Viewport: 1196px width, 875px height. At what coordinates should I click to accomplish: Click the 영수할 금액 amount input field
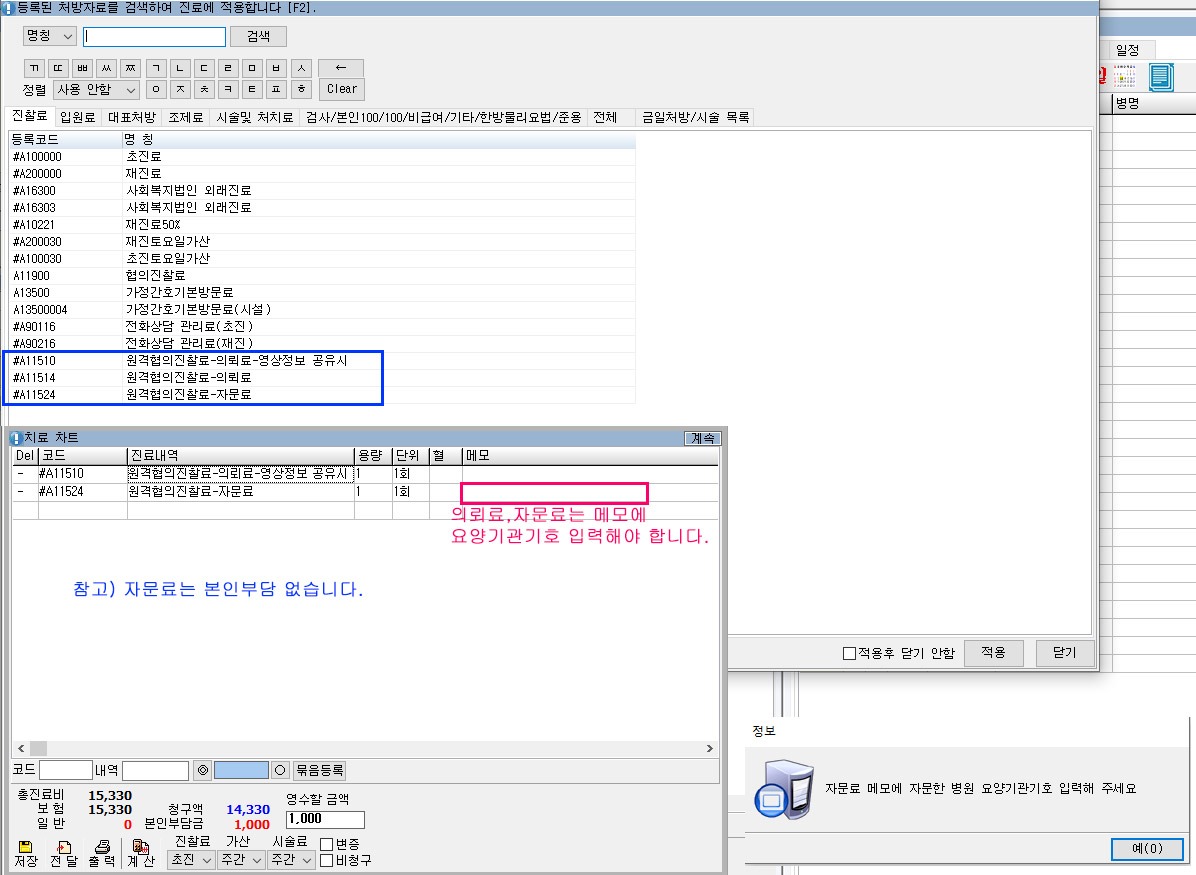tap(324, 820)
